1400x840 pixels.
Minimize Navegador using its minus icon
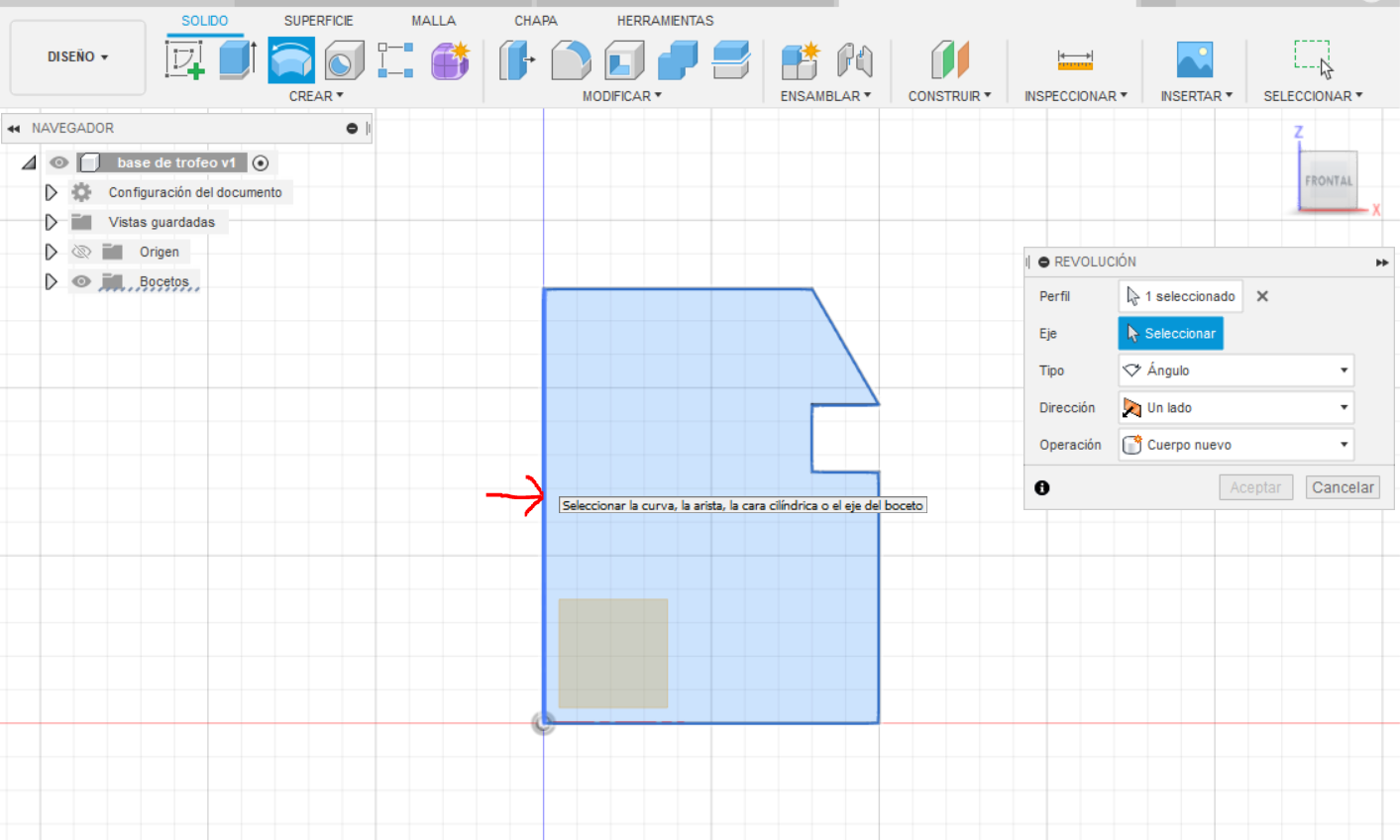tap(352, 129)
